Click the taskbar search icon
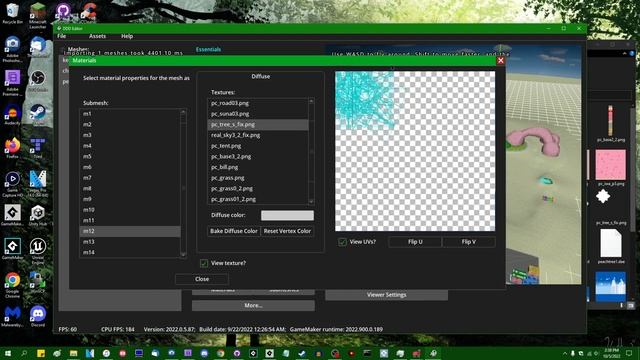 pyautogui.click(x=24, y=353)
